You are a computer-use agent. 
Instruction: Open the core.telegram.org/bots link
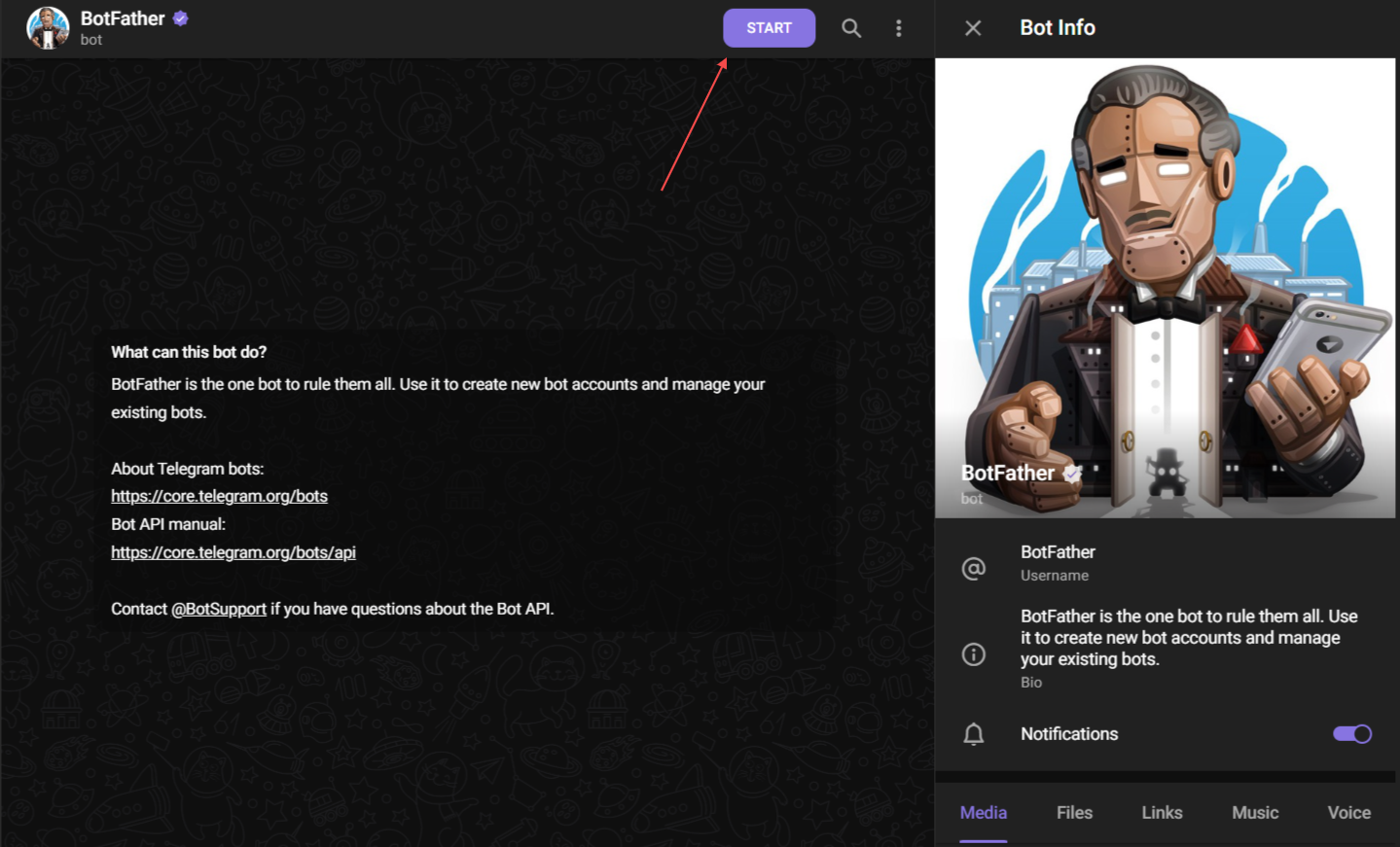point(219,496)
